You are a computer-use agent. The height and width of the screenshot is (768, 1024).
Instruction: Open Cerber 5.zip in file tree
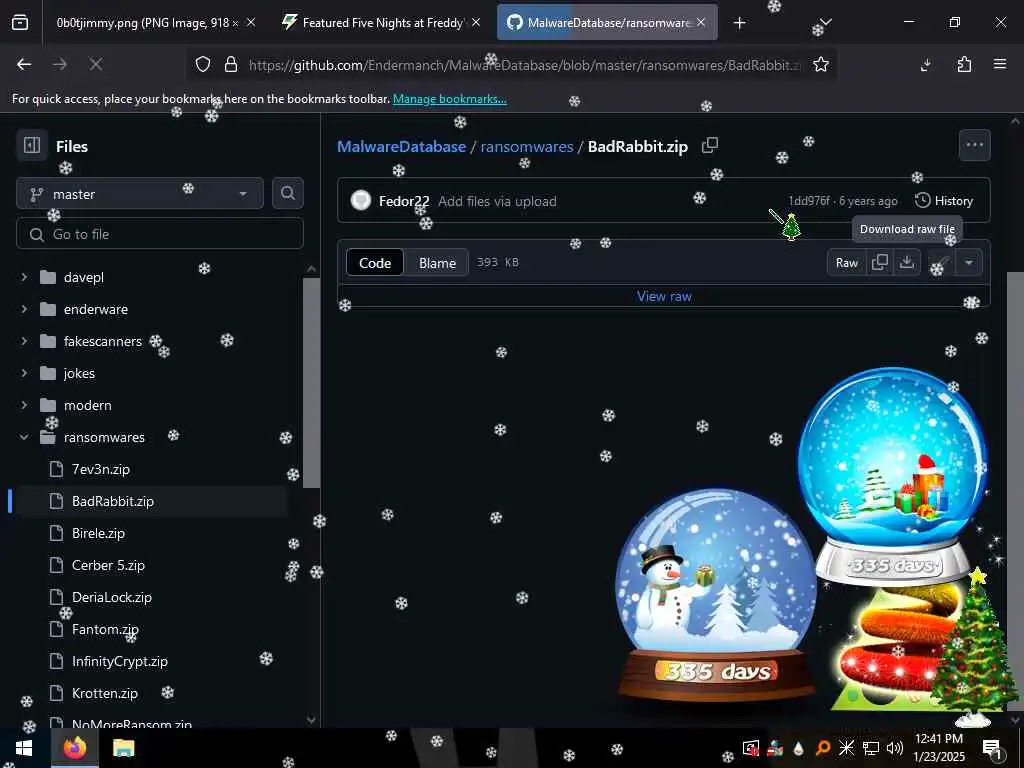[108, 565]
